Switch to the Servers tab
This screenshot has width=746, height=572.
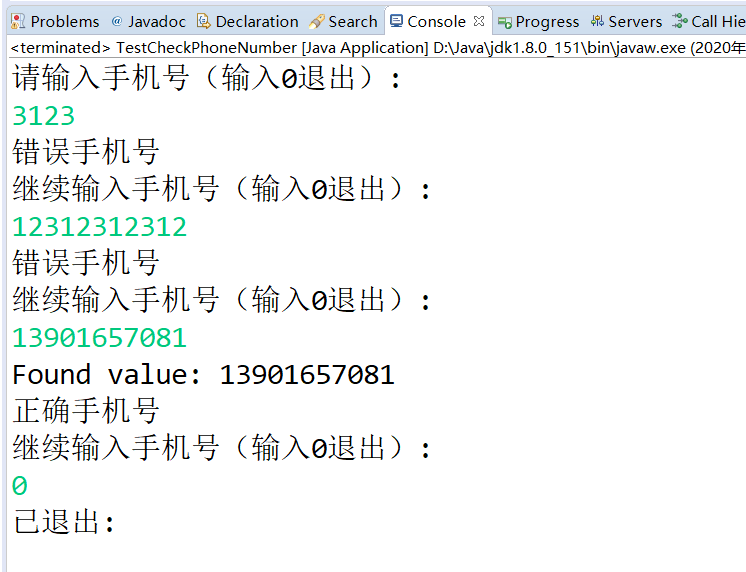tap(626, 21)
